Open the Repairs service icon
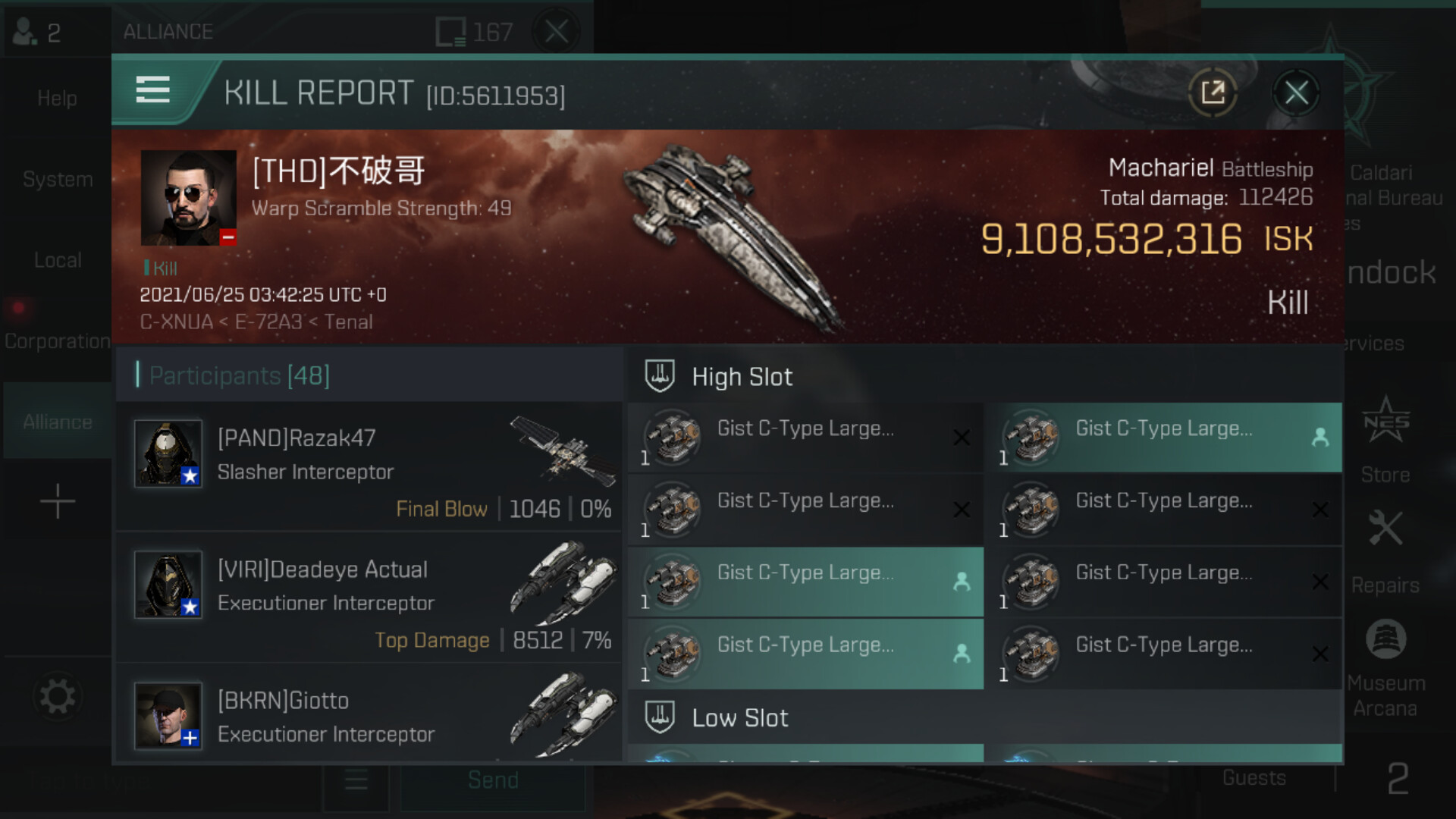The width and height of the screenshot is (1456, 819). click(1385, 551)
